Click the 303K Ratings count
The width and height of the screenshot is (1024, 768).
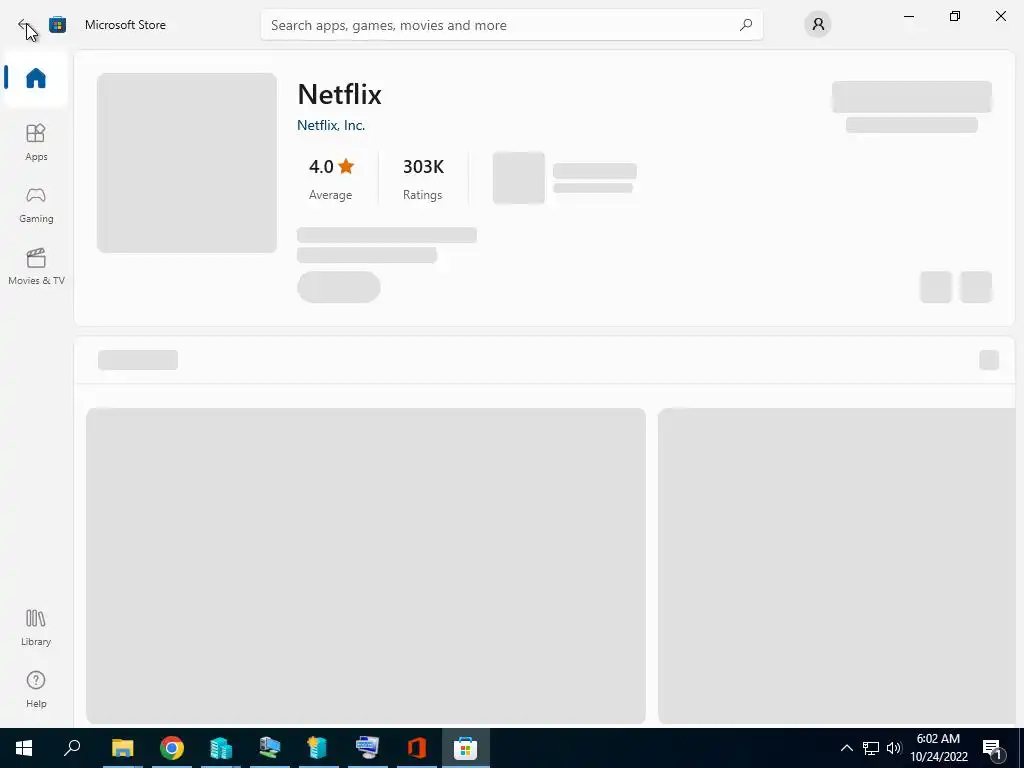(423, 179)
